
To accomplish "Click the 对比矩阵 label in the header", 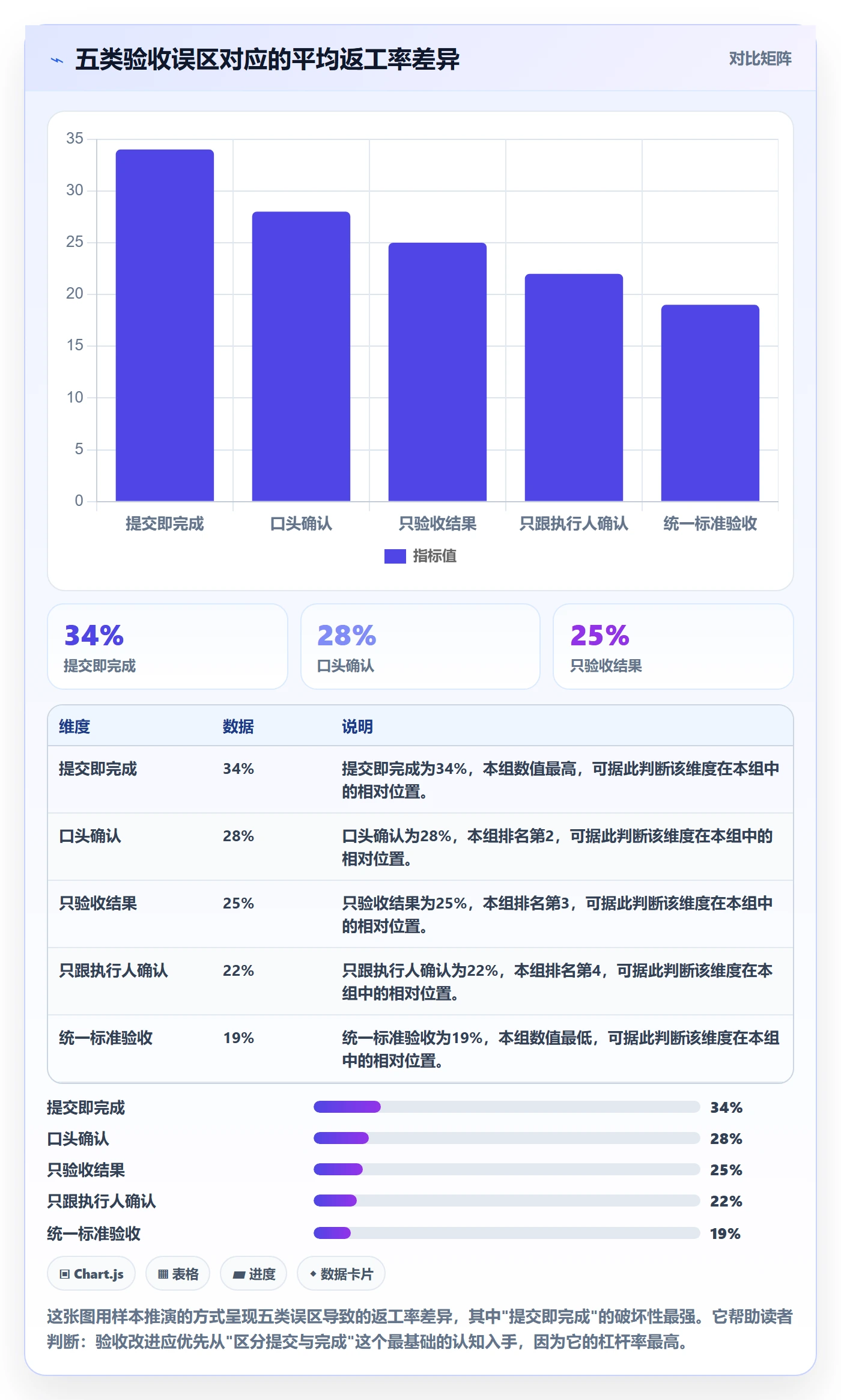I will tap(760, 59).
